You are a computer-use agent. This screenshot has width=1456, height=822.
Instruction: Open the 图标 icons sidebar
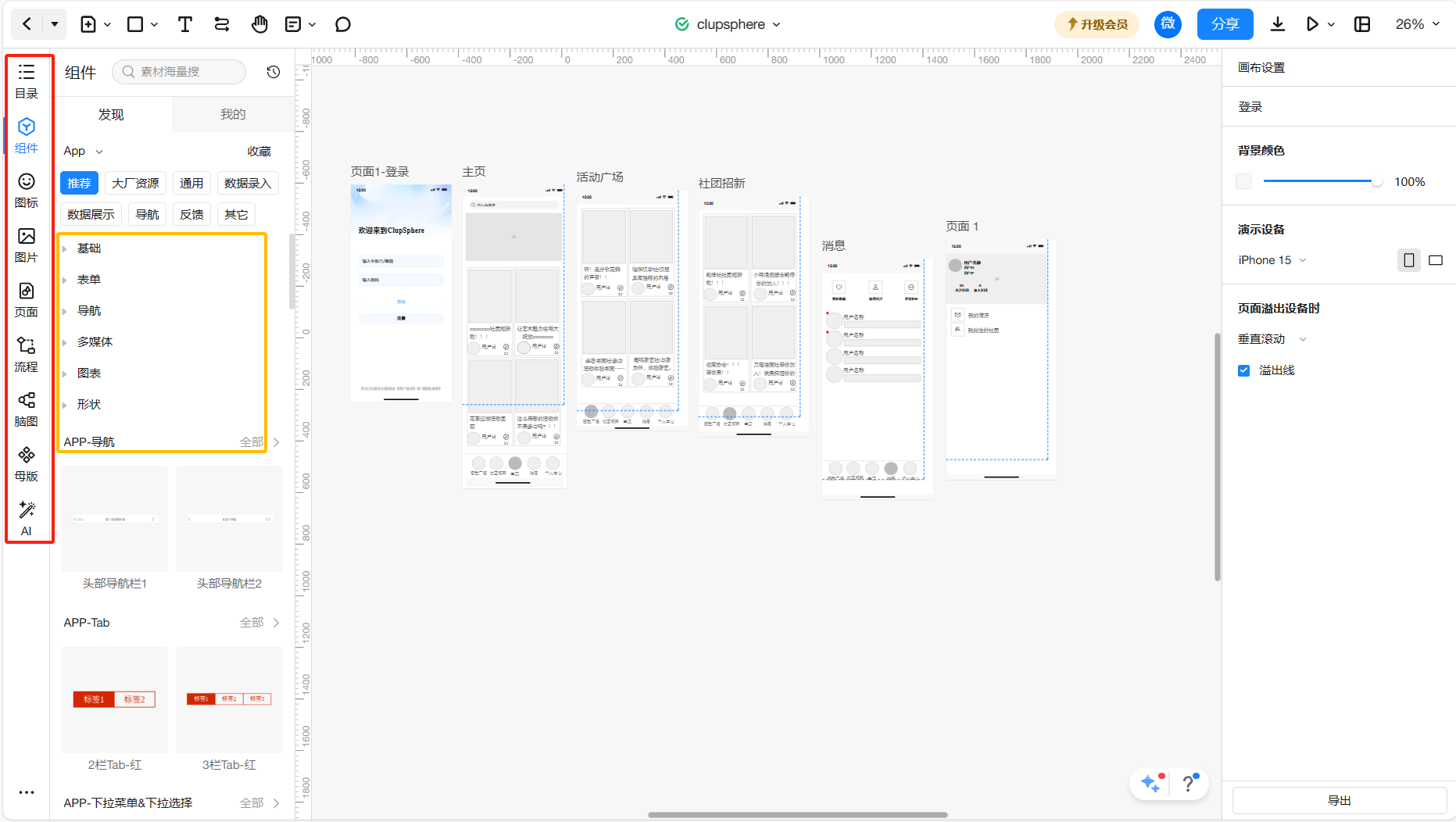click(x=27, y=191)
